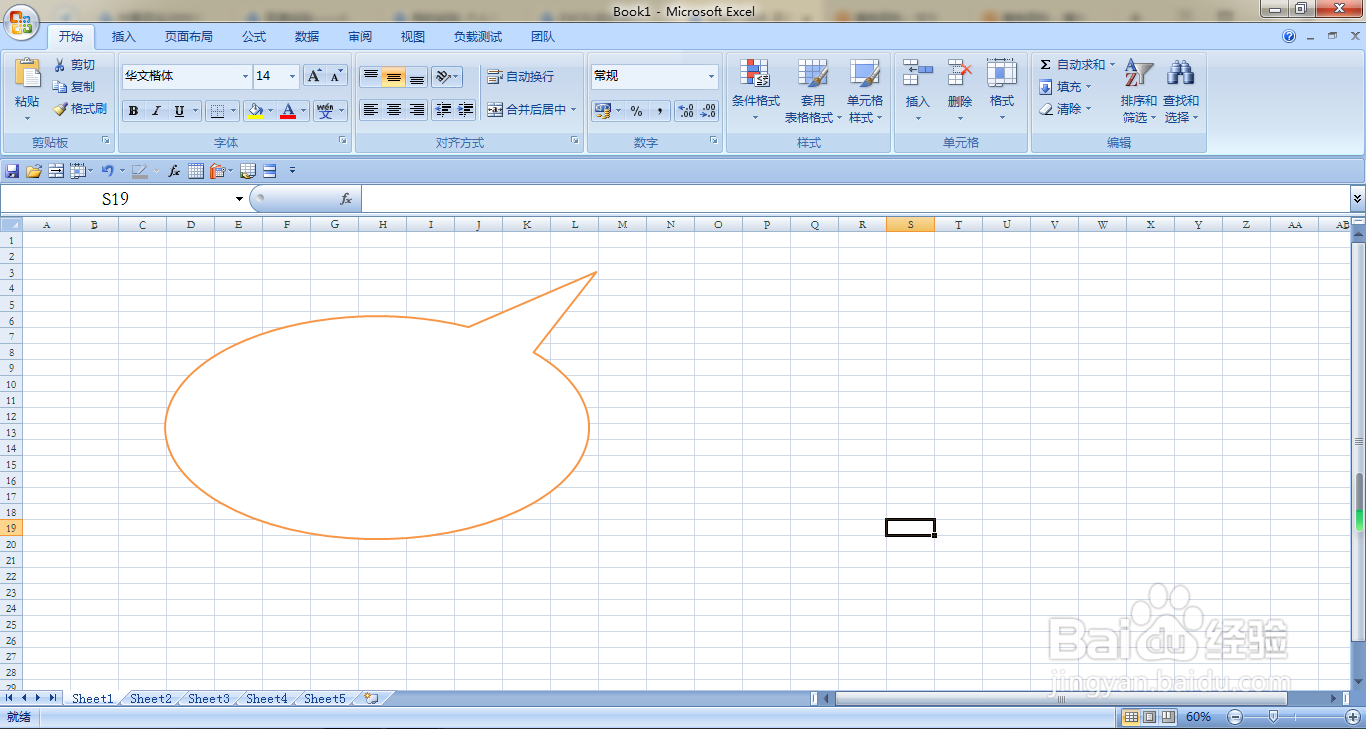Toggle Bold formatting
This screenshot has width=1366, height=729.
pos(133,111)
